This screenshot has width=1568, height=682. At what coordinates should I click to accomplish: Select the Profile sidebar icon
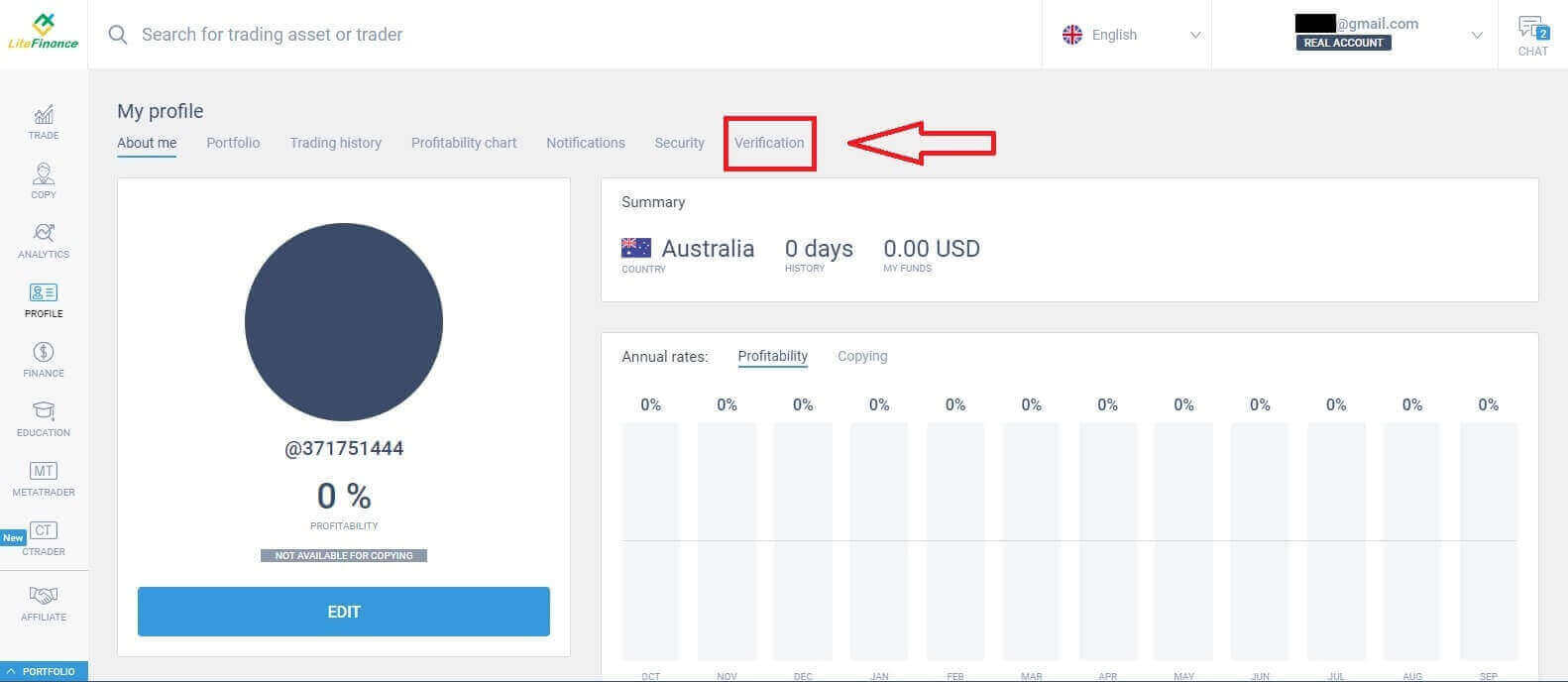44,301
